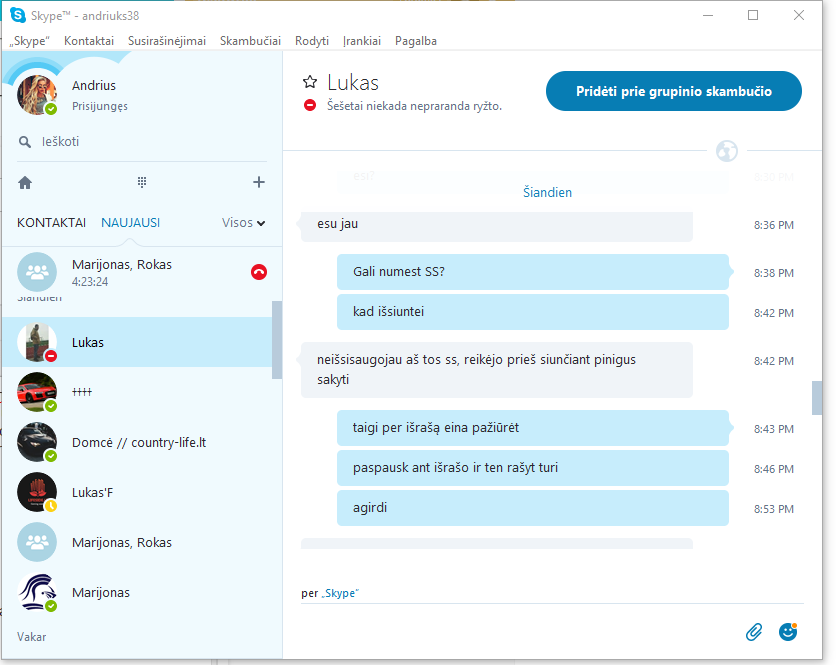This screenshot has width=836, height=665.
Task: Click Lukas's name in chat header
Action: (x=353, y=83)
